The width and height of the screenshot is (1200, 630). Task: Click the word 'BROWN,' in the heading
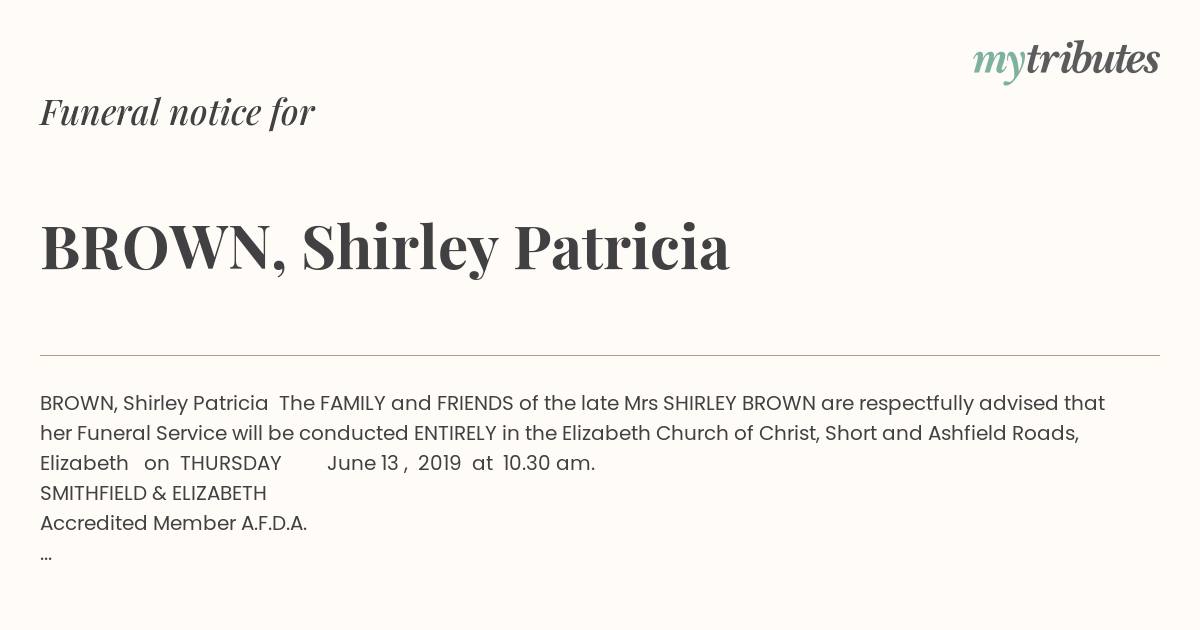[164, 250]
